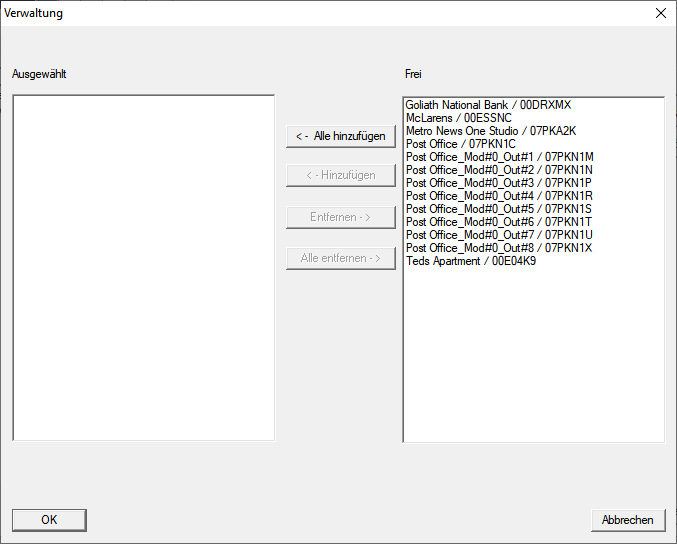
Task: Select Post Office_Mod#0_Out#2 / 07PKN1N
Action: pyautogui.click(x=499, y=170)
